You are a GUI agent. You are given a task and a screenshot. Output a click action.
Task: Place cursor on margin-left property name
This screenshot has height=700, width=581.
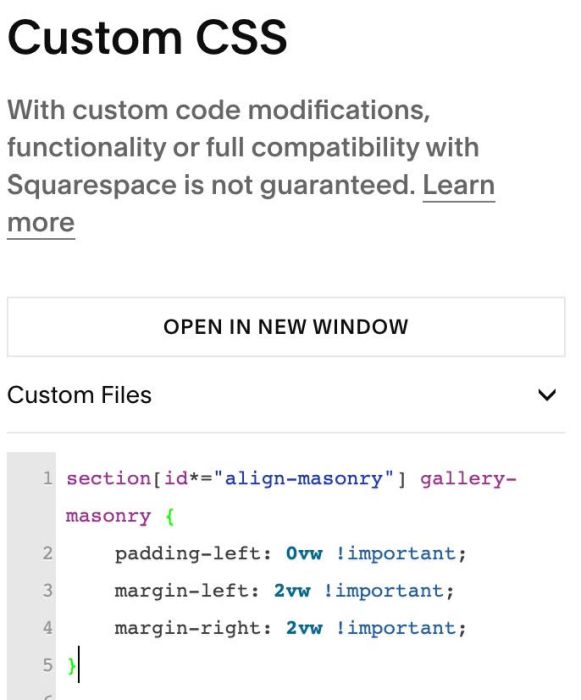181,591
